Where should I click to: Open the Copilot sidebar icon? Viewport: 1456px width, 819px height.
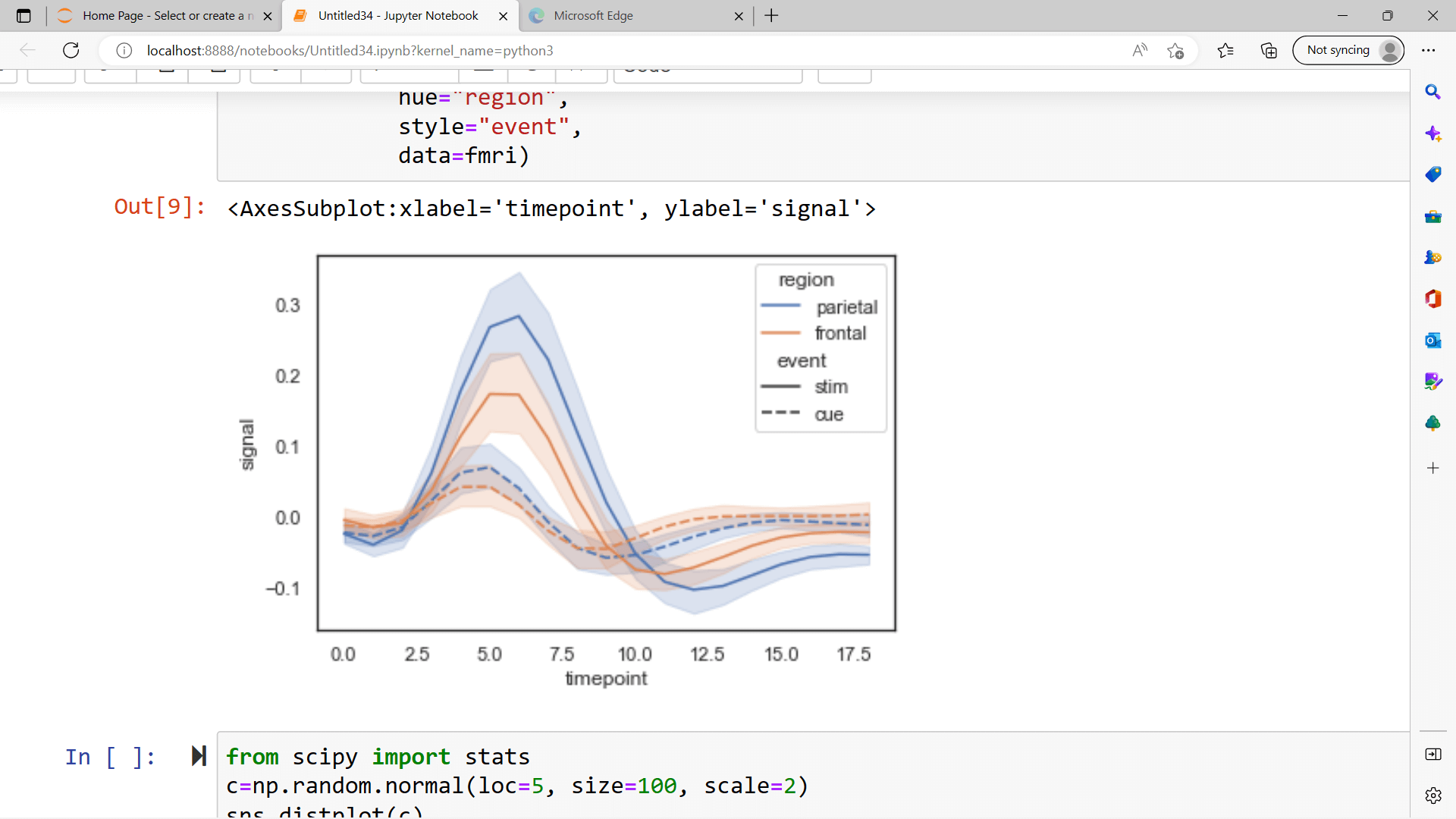(x=1433, y=133)
